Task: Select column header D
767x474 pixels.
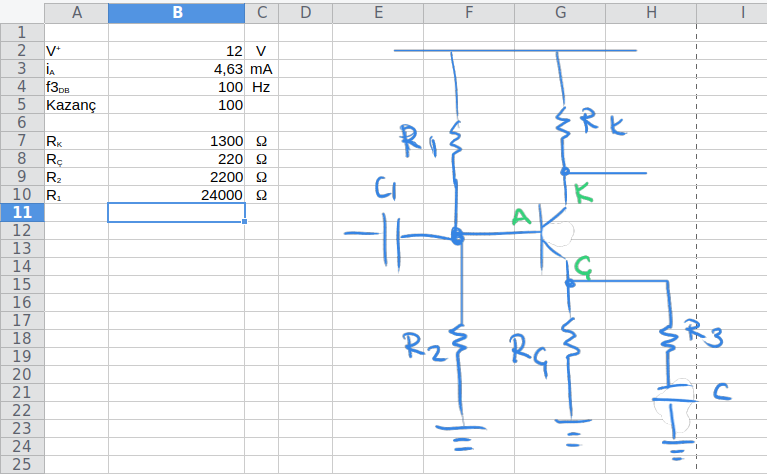Action: coord(306,13)
